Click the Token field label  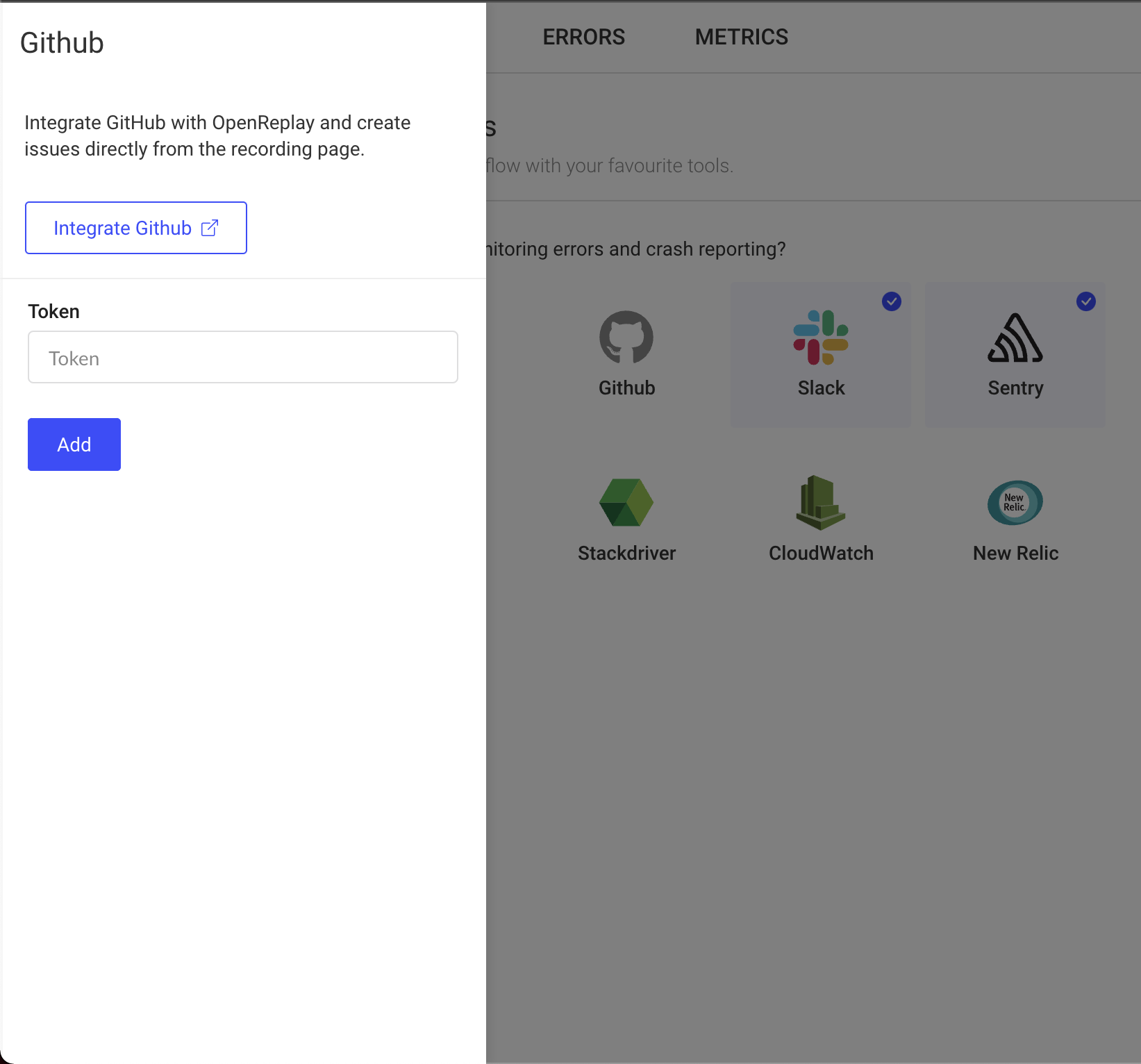click(53, 311)
